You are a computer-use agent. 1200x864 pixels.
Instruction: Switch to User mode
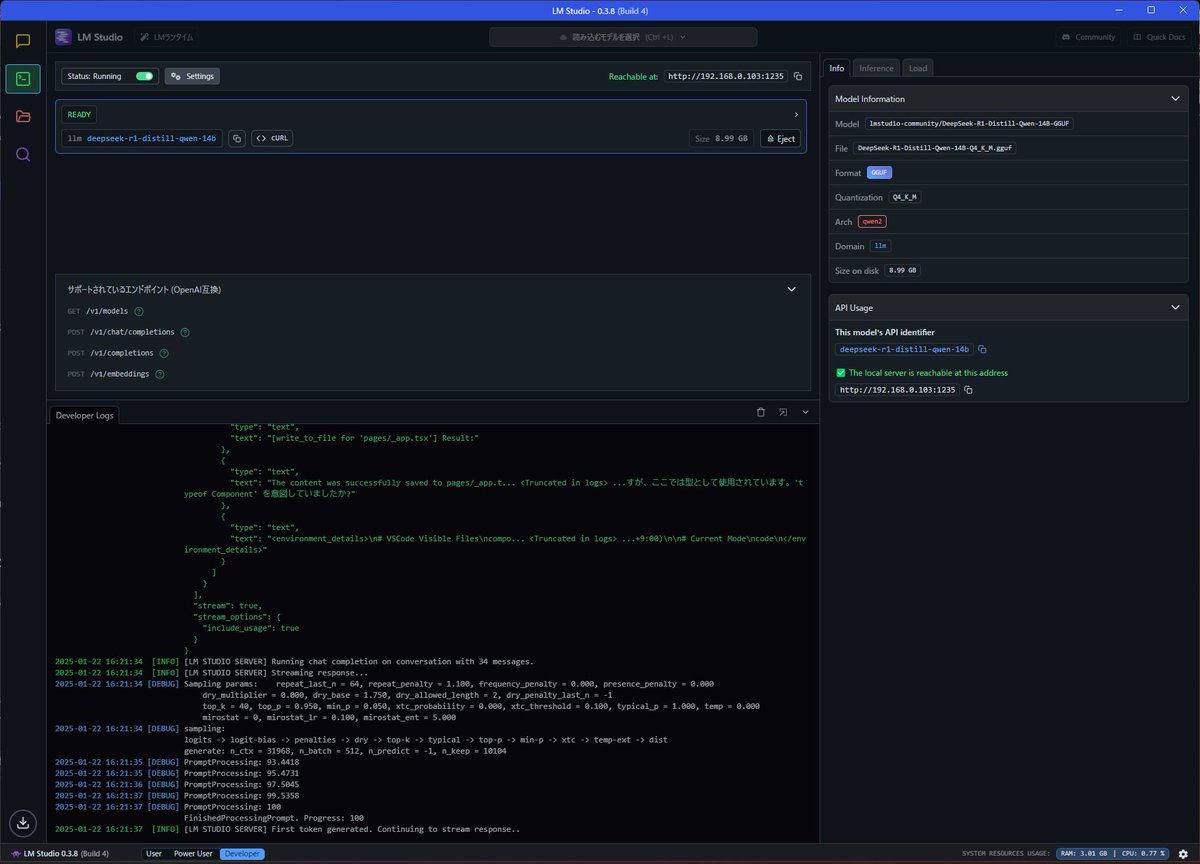[153, 853]
